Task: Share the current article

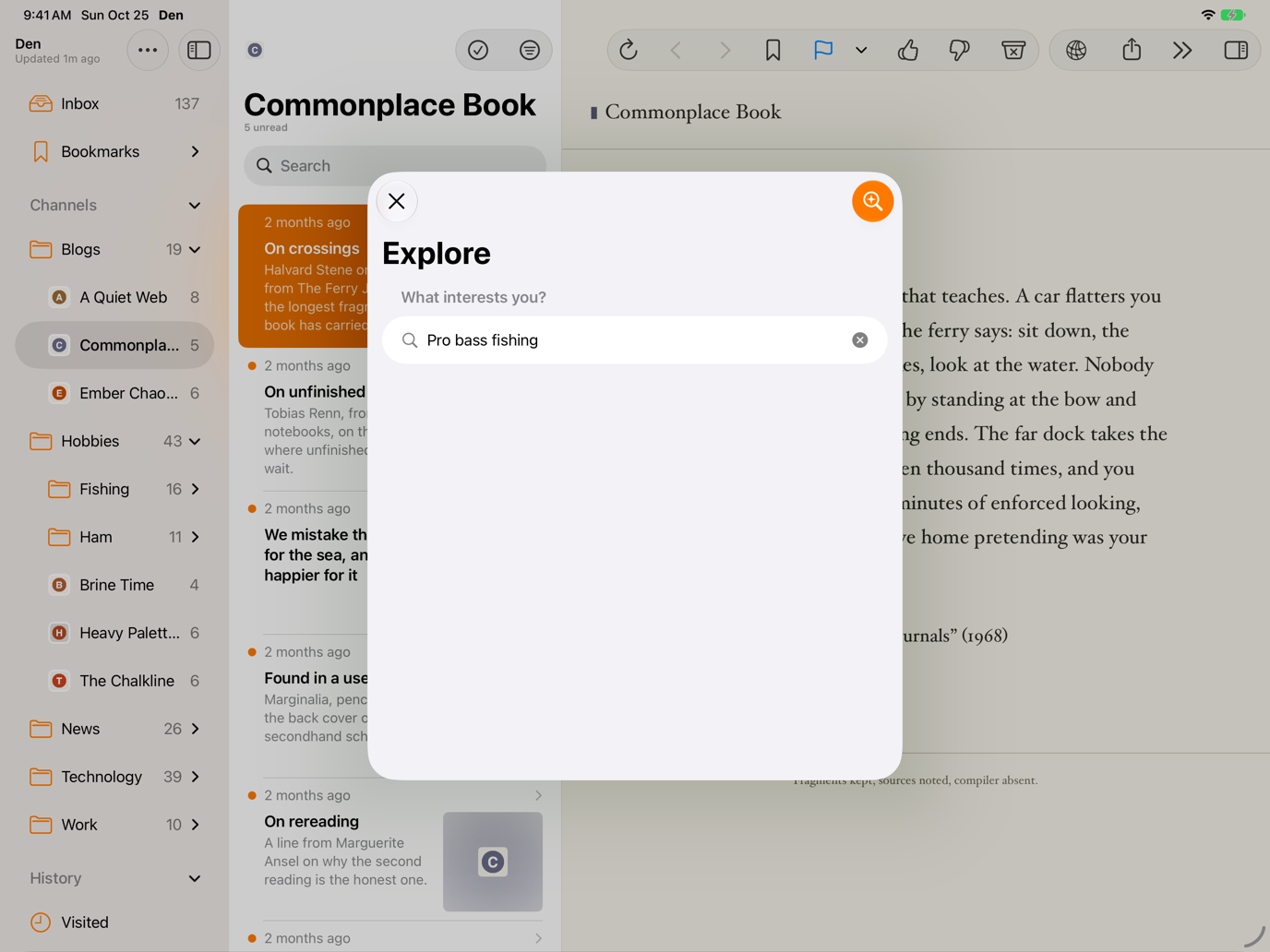Action: [x=1132, y=50]
